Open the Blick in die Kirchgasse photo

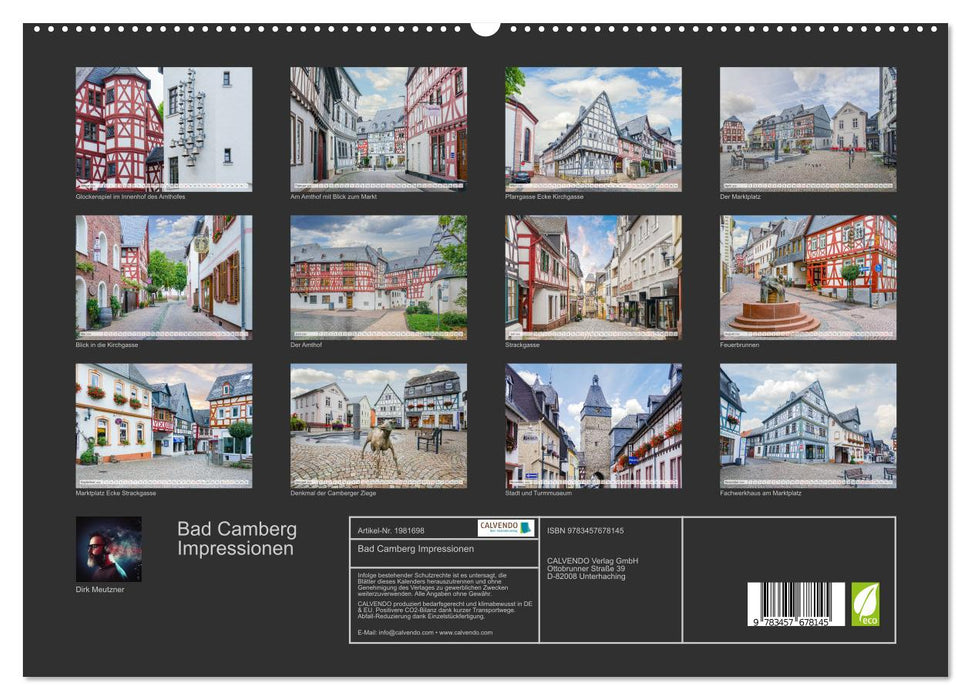point(163,277)
